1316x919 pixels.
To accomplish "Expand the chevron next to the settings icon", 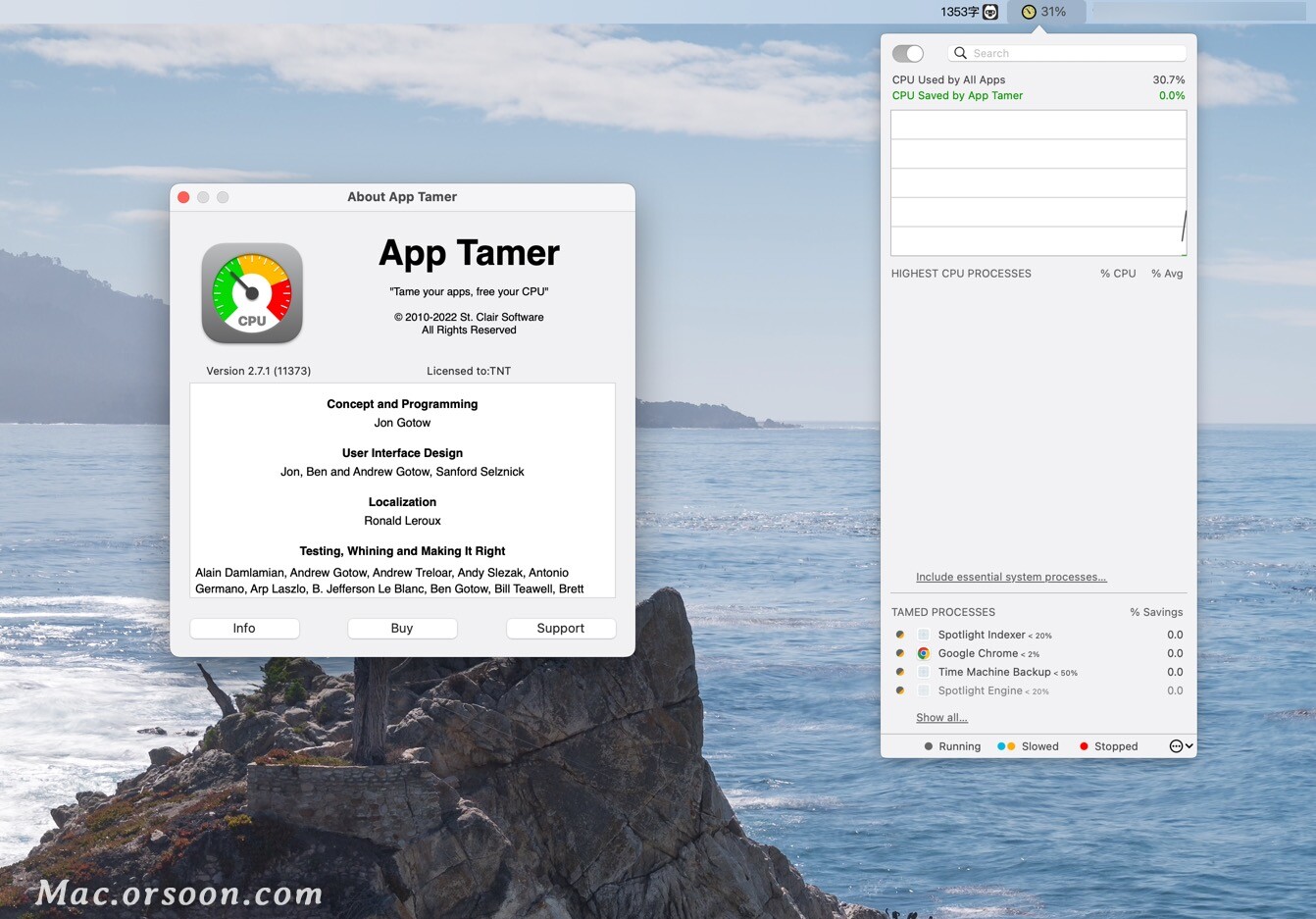I will click(x=1189, y=745).
